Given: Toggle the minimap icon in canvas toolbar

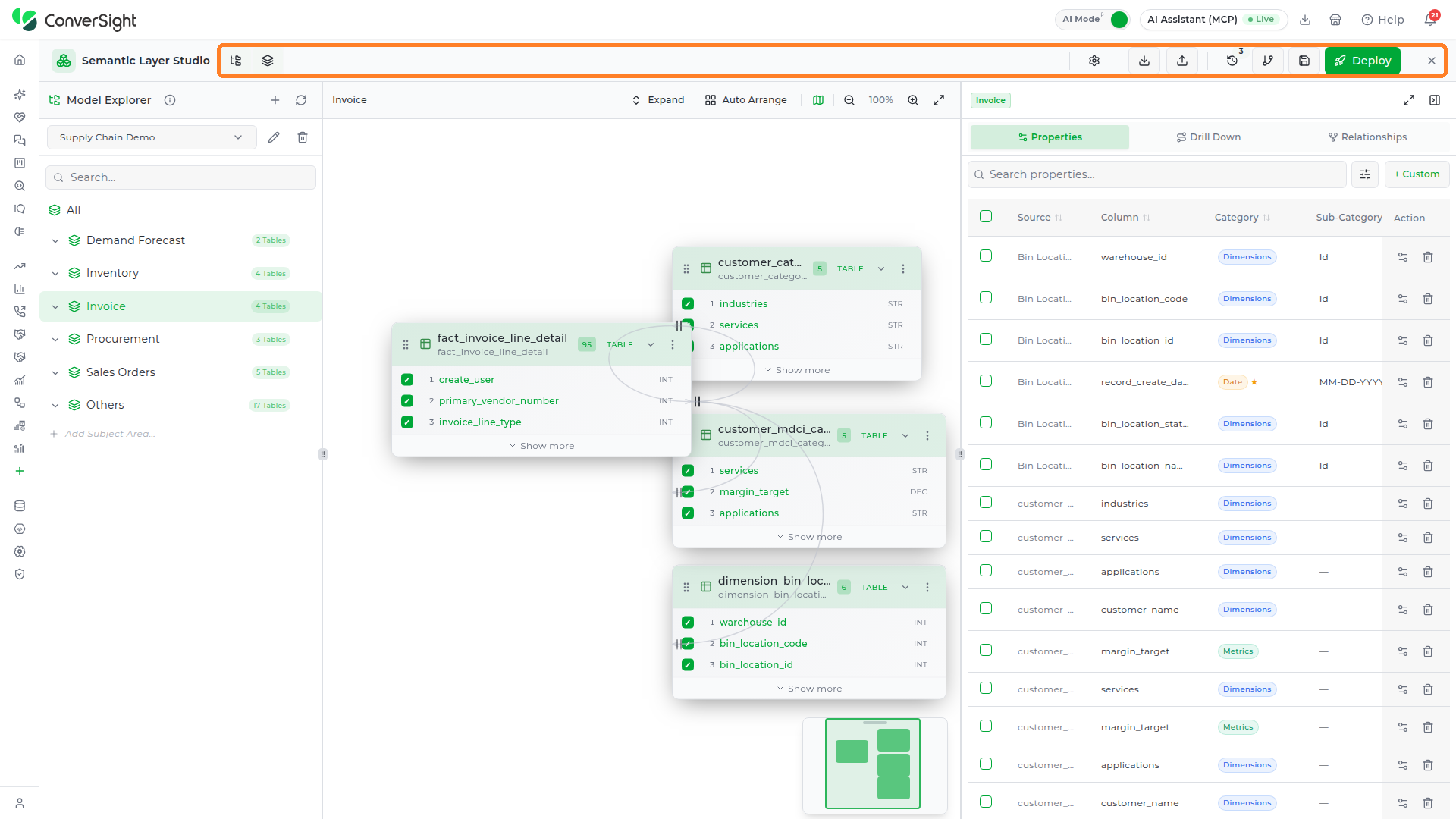Looking at the screenshot, I should pos(818,100).
